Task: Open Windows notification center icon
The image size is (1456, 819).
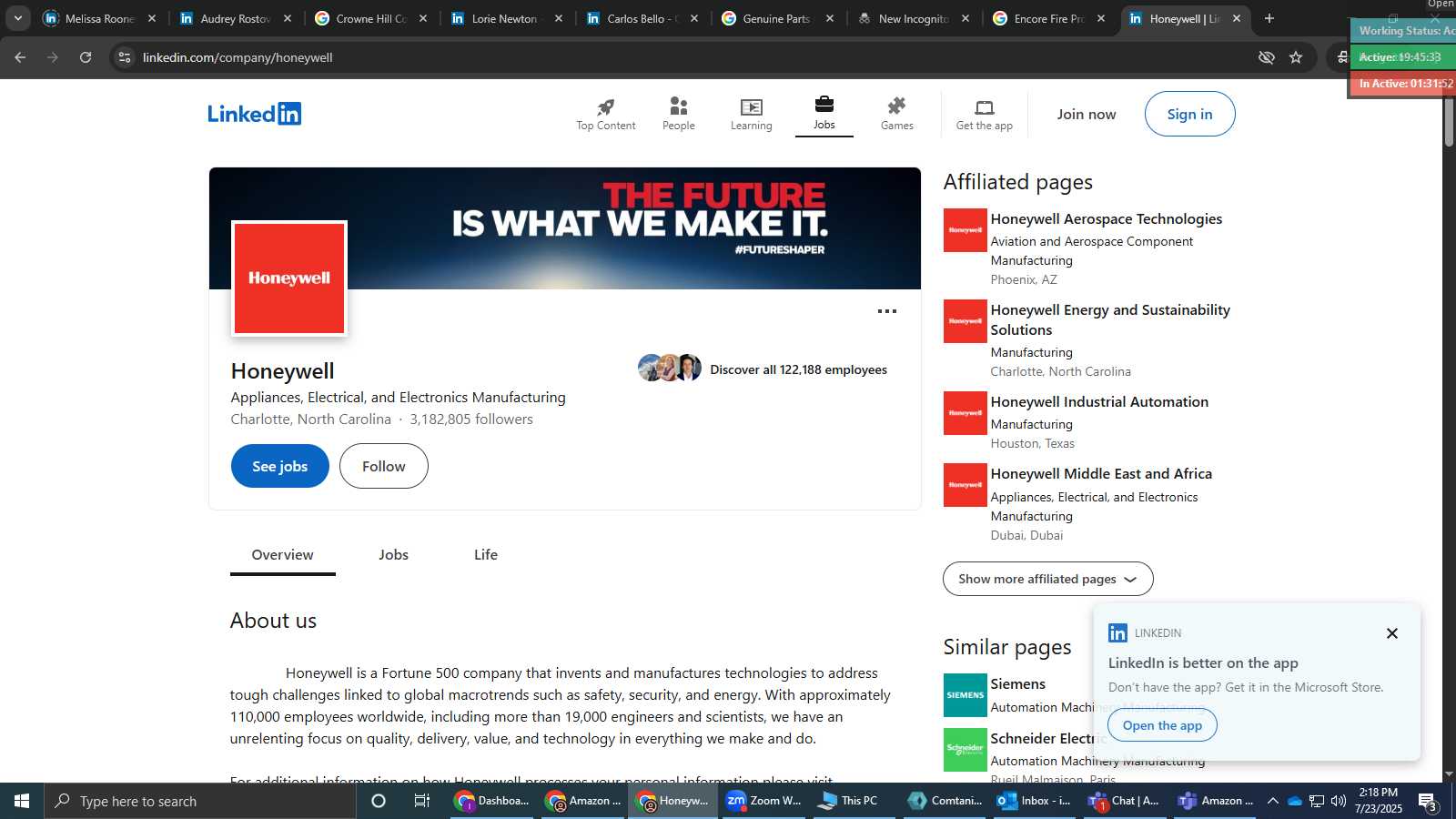Action: pyautogui.click(x=1428, y=802)
